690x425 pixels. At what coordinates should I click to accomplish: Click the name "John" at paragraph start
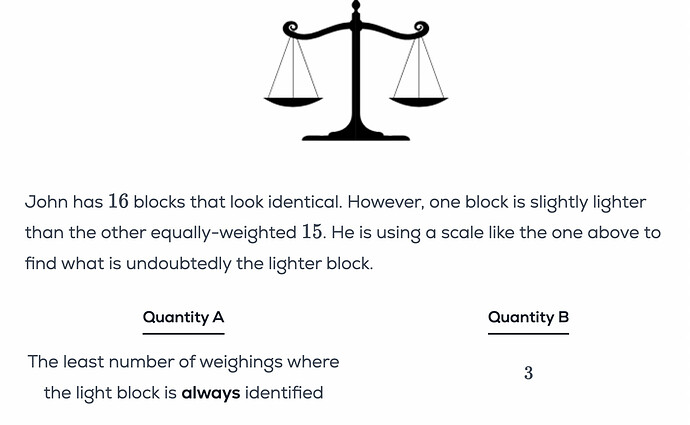[x=45, y=202]
